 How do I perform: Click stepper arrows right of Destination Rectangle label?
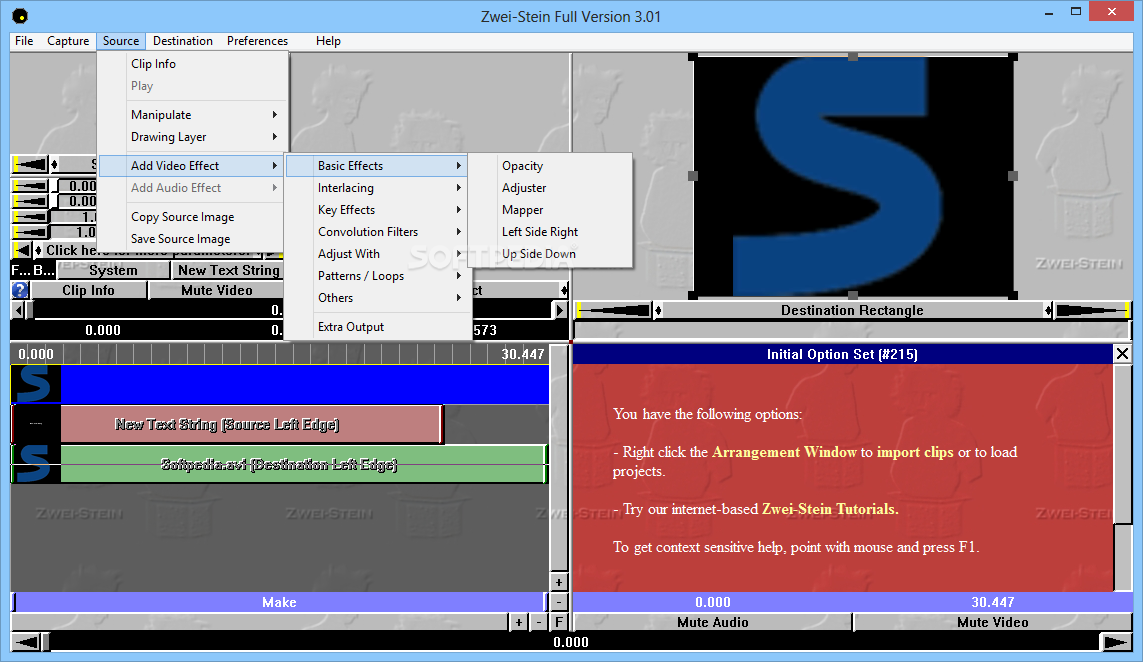click(x=1048, y=311)
